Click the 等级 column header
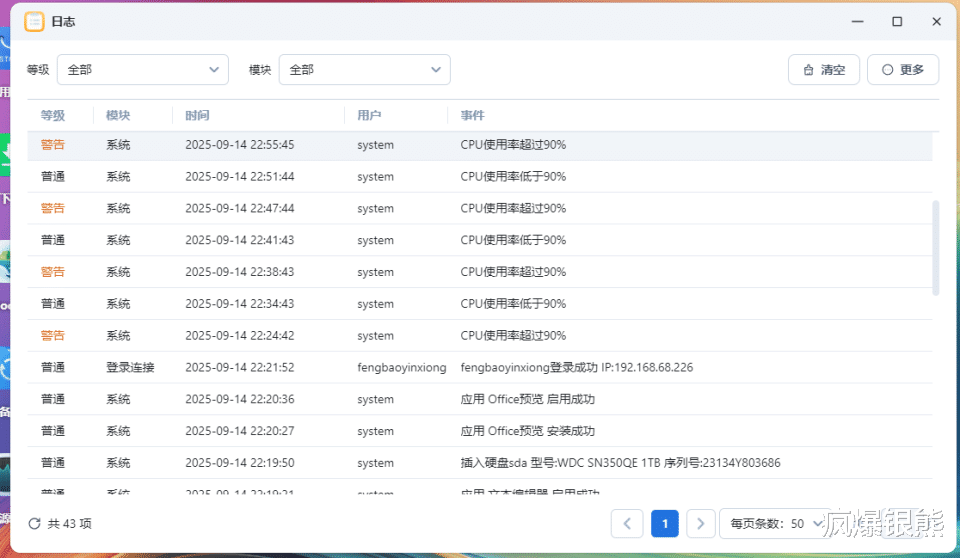 tap(53, 115)
